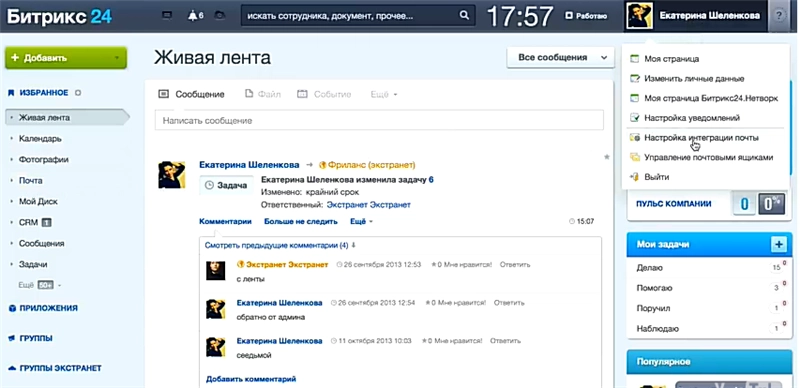
Task: Click the Управление почтовыми ящиками icon
Action: coord(634,157)
